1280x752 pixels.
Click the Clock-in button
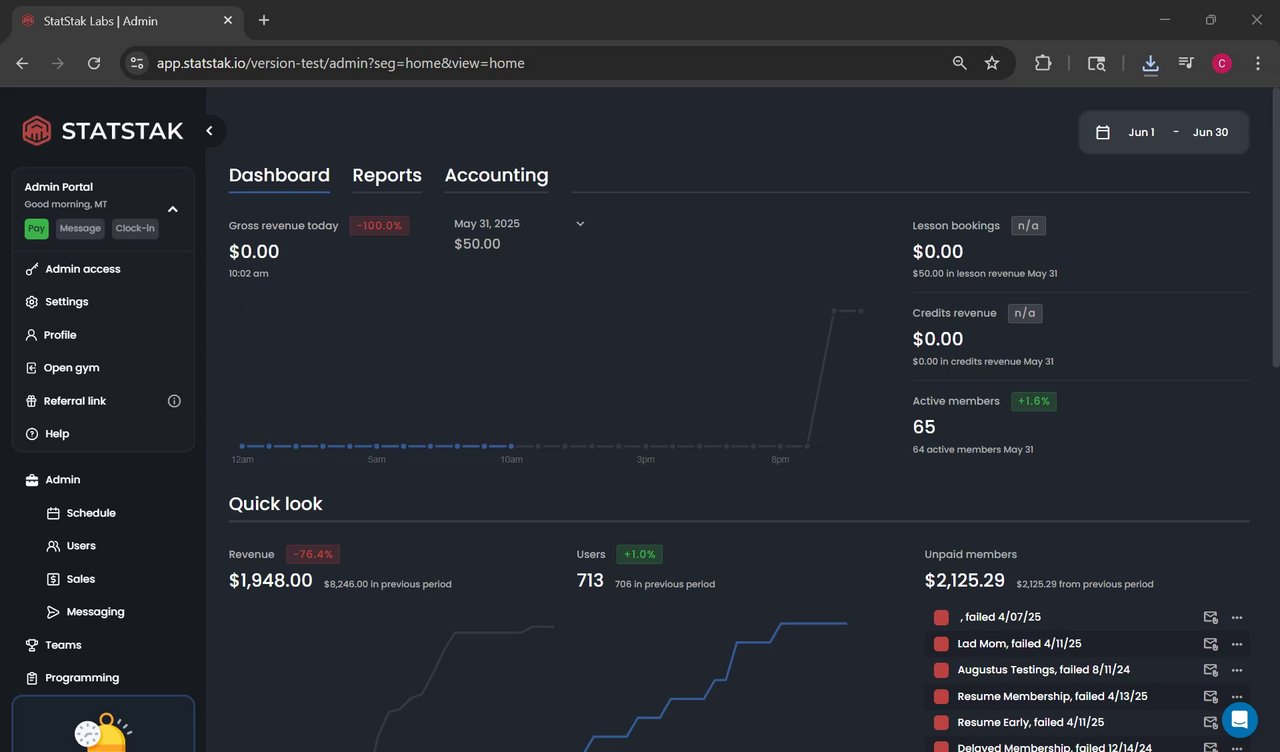pos(135,229)
